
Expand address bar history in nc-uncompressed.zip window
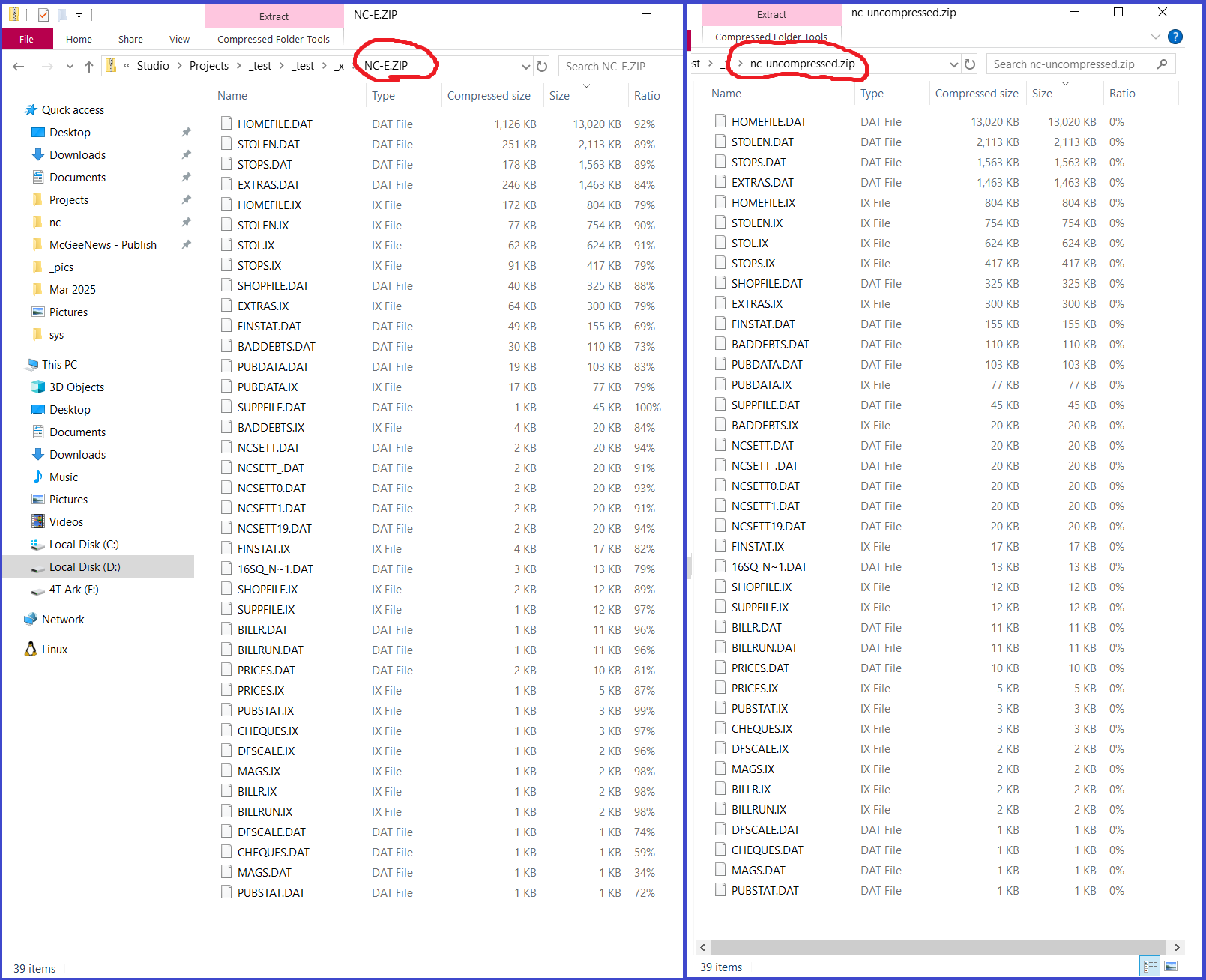point(953,64)
